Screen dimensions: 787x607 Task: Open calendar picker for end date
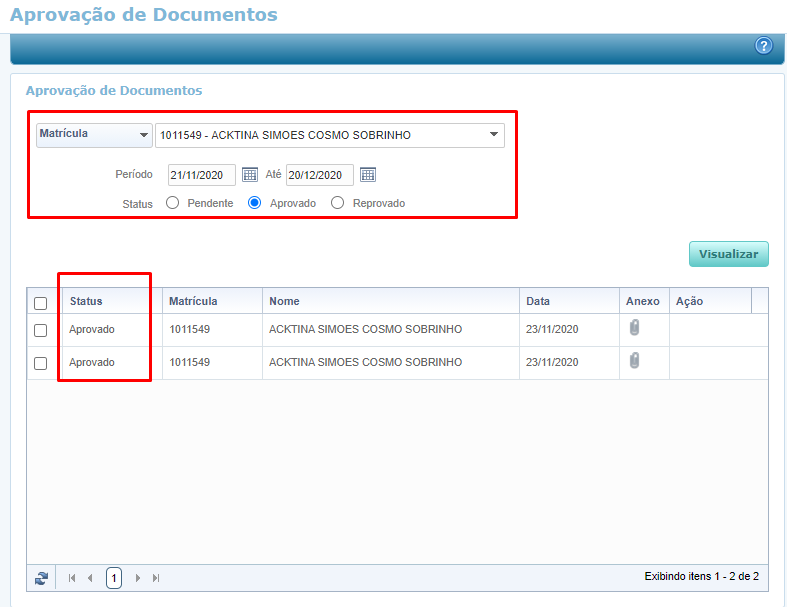(x=368, y=175)
